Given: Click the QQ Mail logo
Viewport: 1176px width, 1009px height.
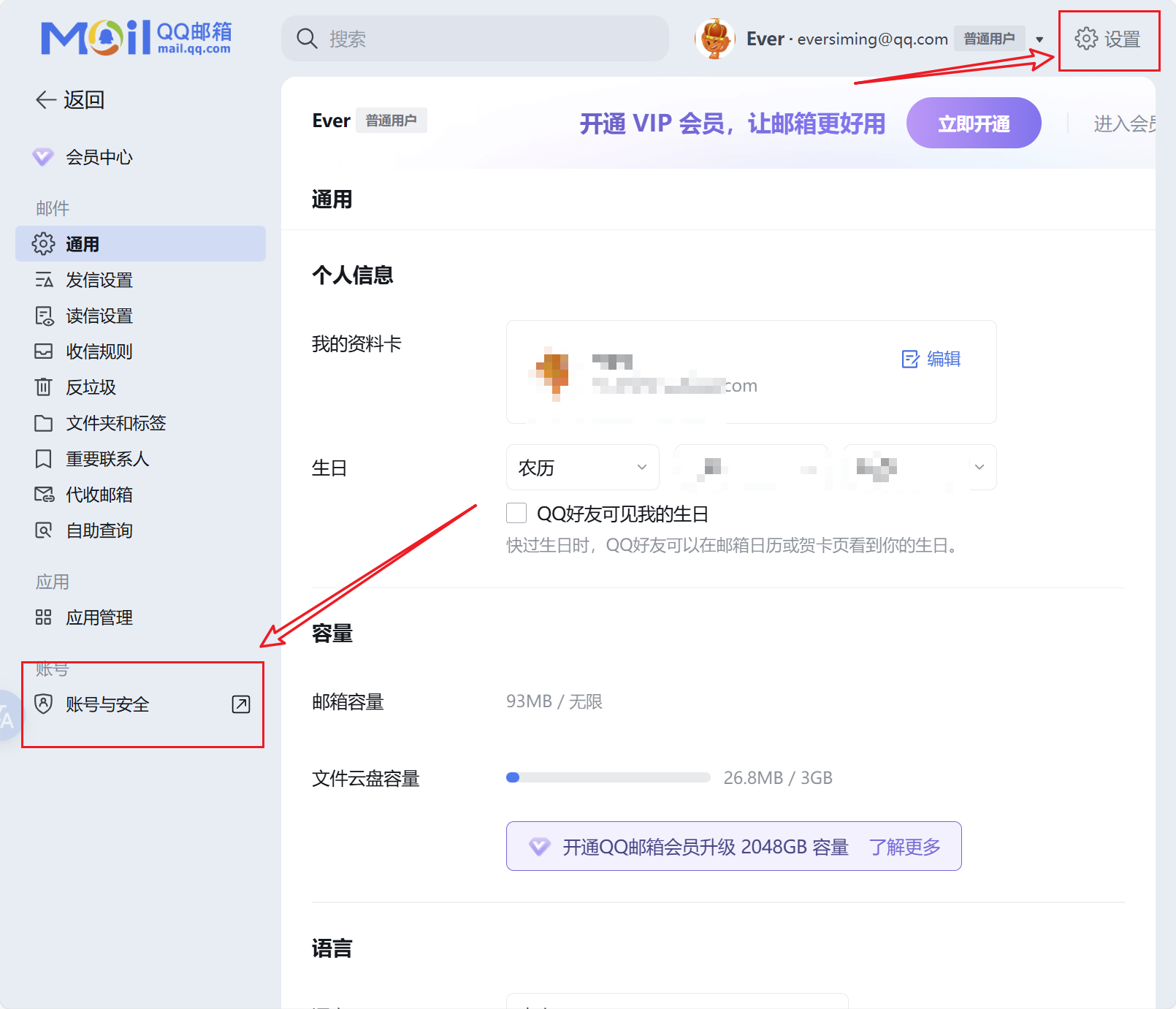Looking at the screenshot, I should (136, 38).
